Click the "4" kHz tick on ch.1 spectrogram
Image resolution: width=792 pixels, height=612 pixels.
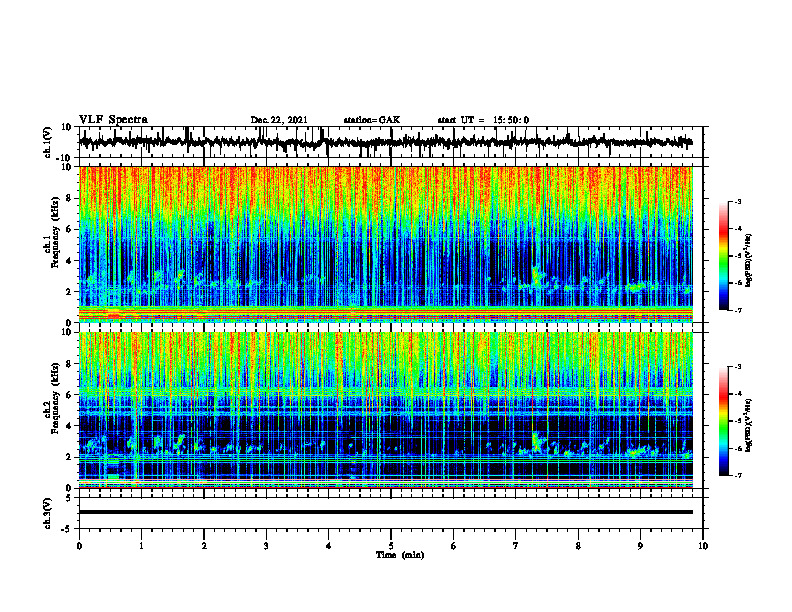[69, 261]
